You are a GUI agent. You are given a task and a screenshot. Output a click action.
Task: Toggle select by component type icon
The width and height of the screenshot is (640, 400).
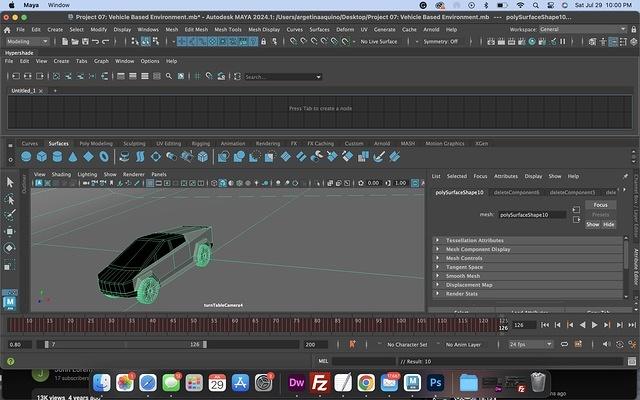155,41
